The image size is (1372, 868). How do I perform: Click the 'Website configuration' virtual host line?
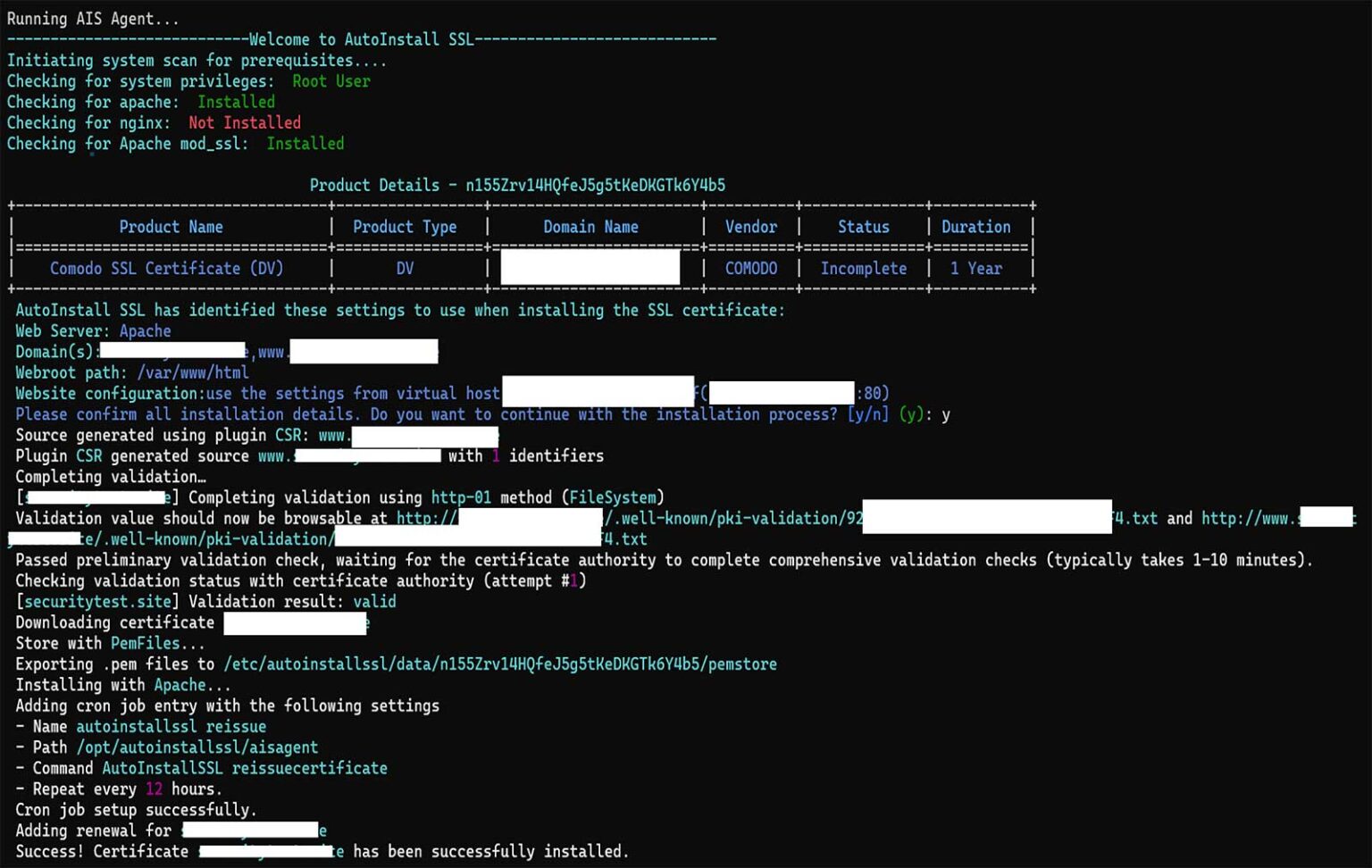(452, 393)
